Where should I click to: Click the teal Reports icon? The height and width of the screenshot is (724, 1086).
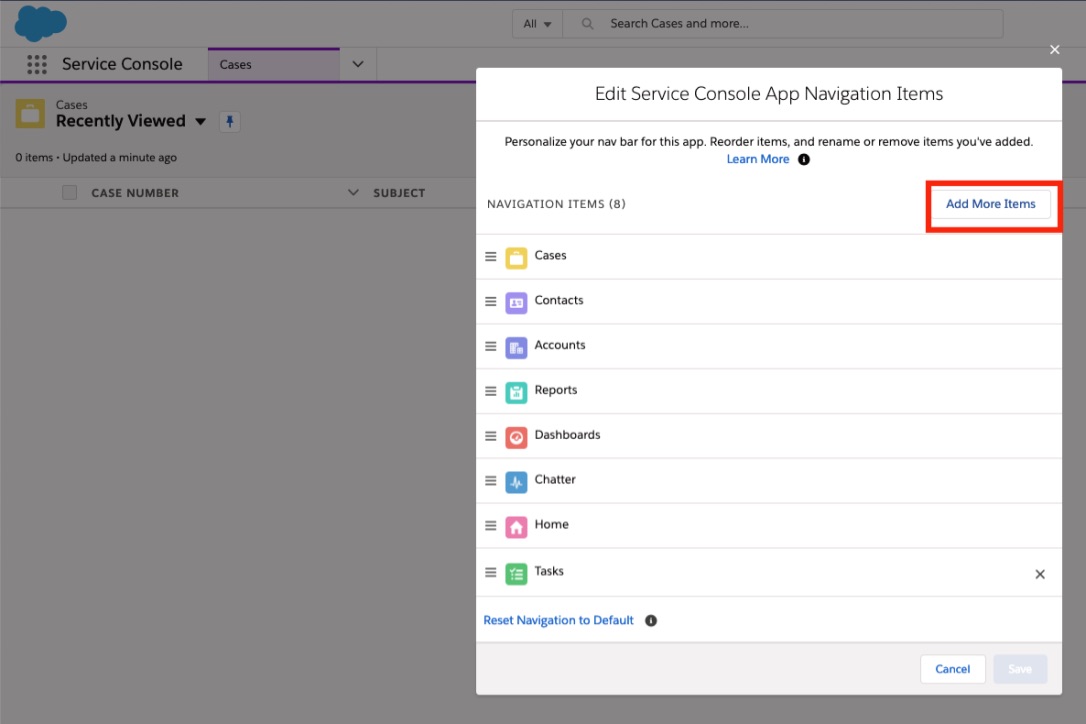pyautogui.click(x=516, y=393)
